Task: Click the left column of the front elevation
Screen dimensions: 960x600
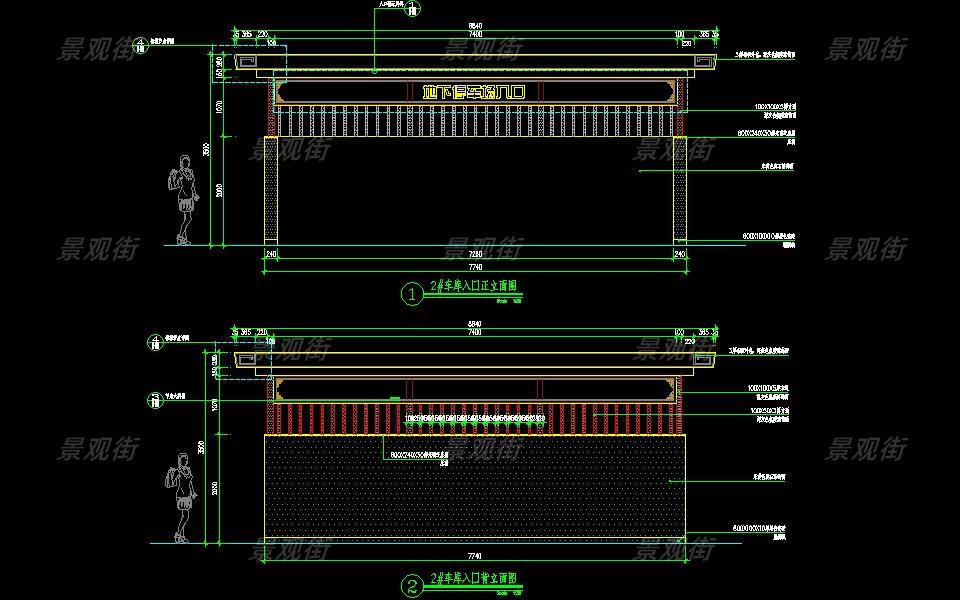Action: [270, 190]
